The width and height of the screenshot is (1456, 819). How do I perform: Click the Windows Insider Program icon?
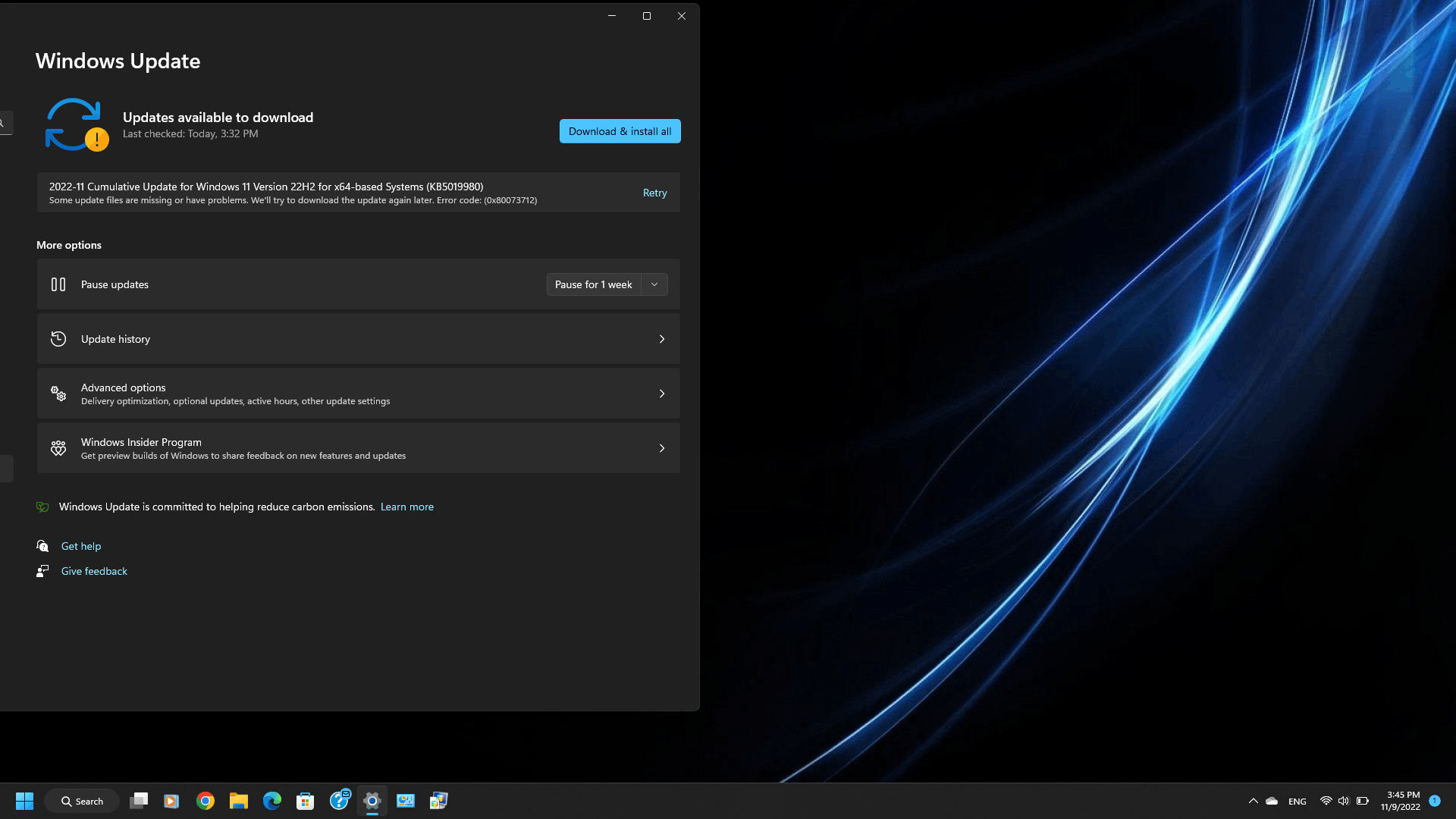point(58,447)
